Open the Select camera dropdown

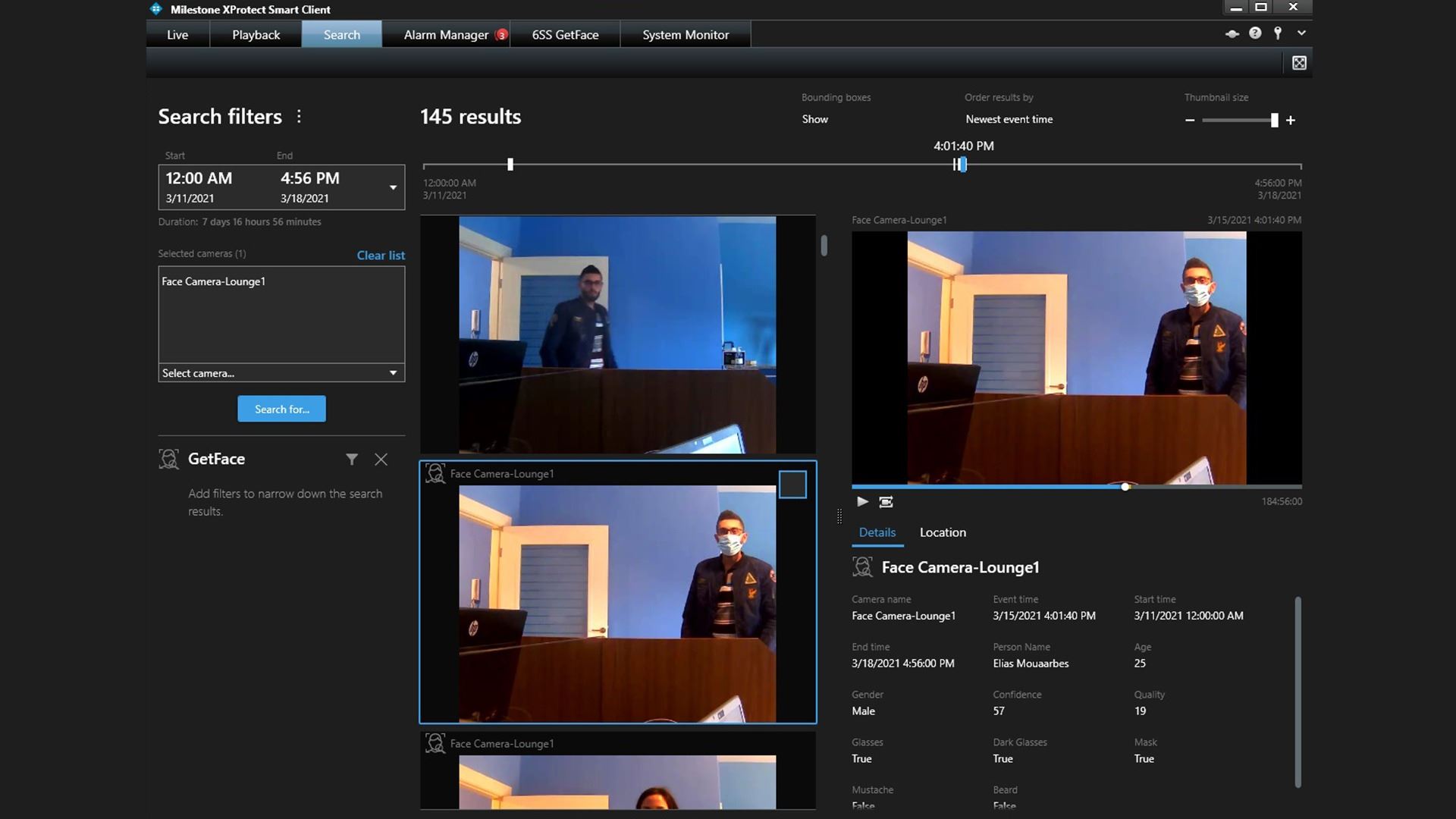point(281,373)
